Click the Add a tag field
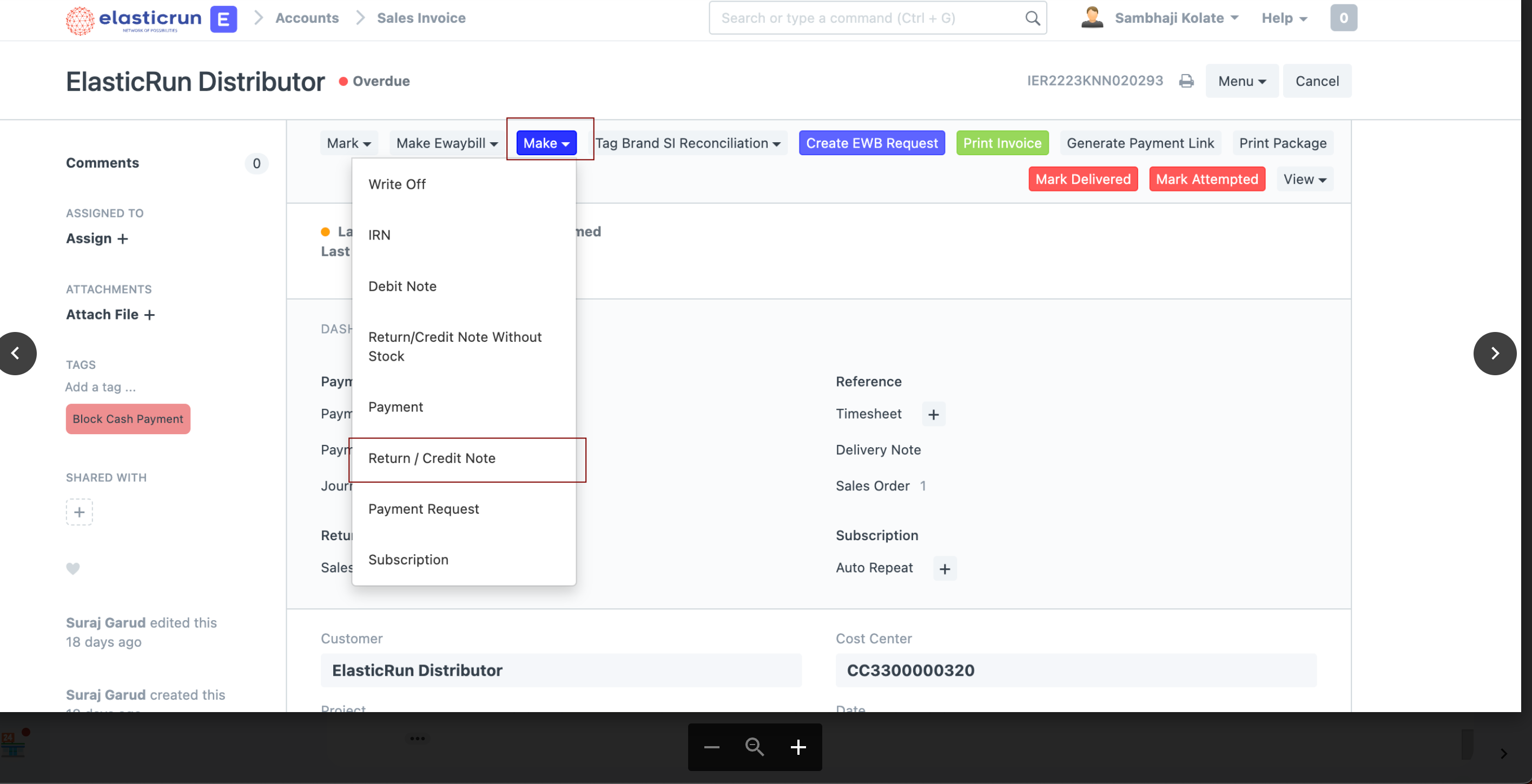 pos(101,388)
